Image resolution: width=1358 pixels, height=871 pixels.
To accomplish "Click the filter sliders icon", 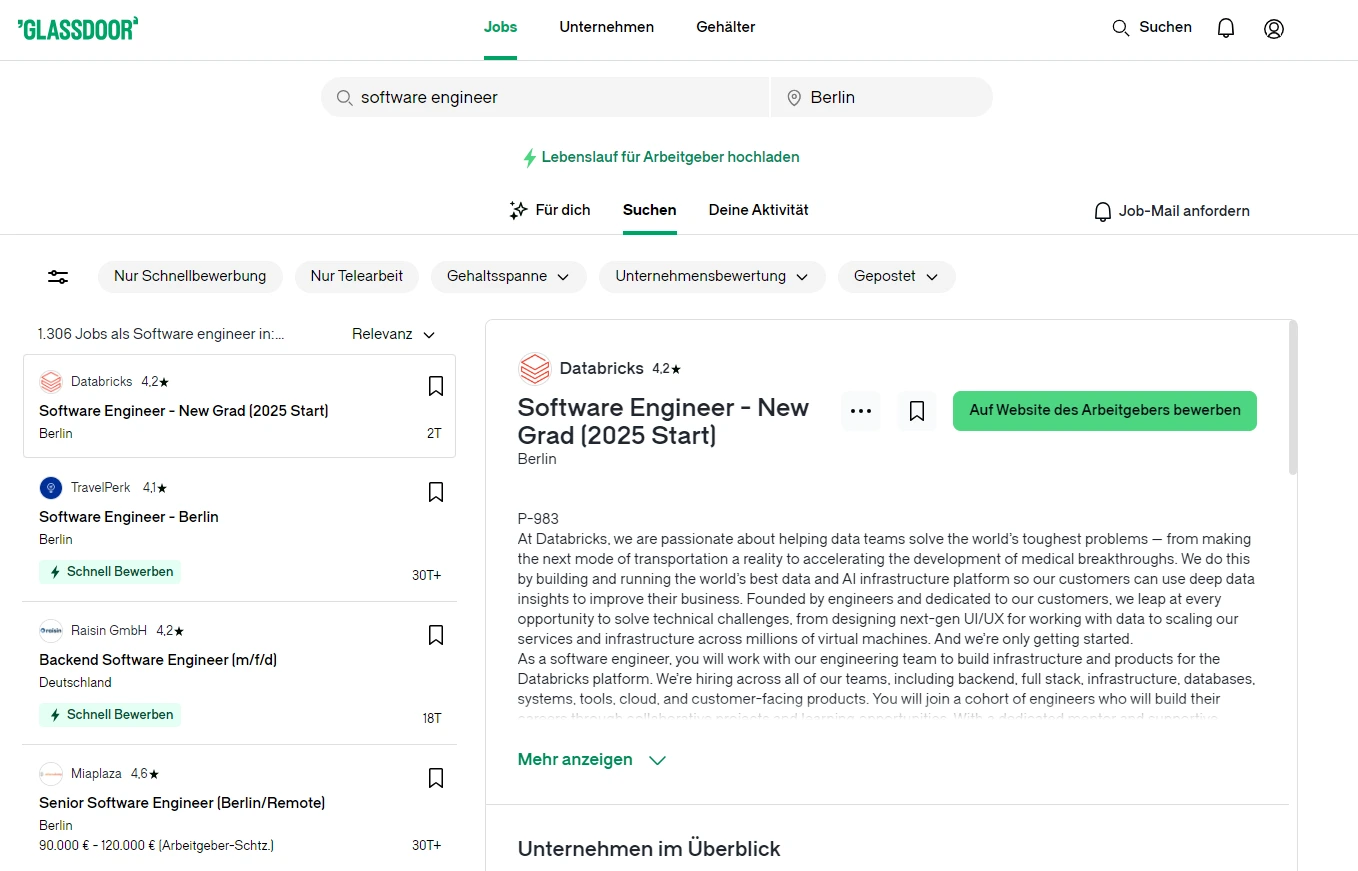I will click(59, 277).
